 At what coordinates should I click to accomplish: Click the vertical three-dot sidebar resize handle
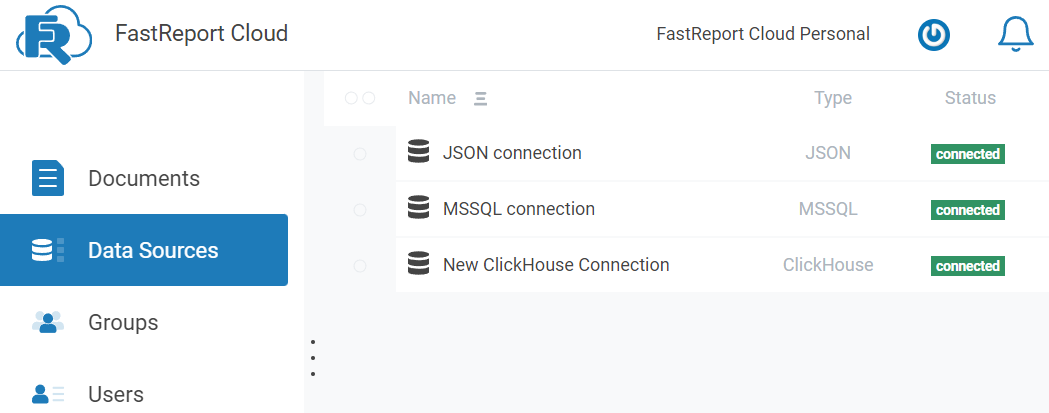(313, 358)
